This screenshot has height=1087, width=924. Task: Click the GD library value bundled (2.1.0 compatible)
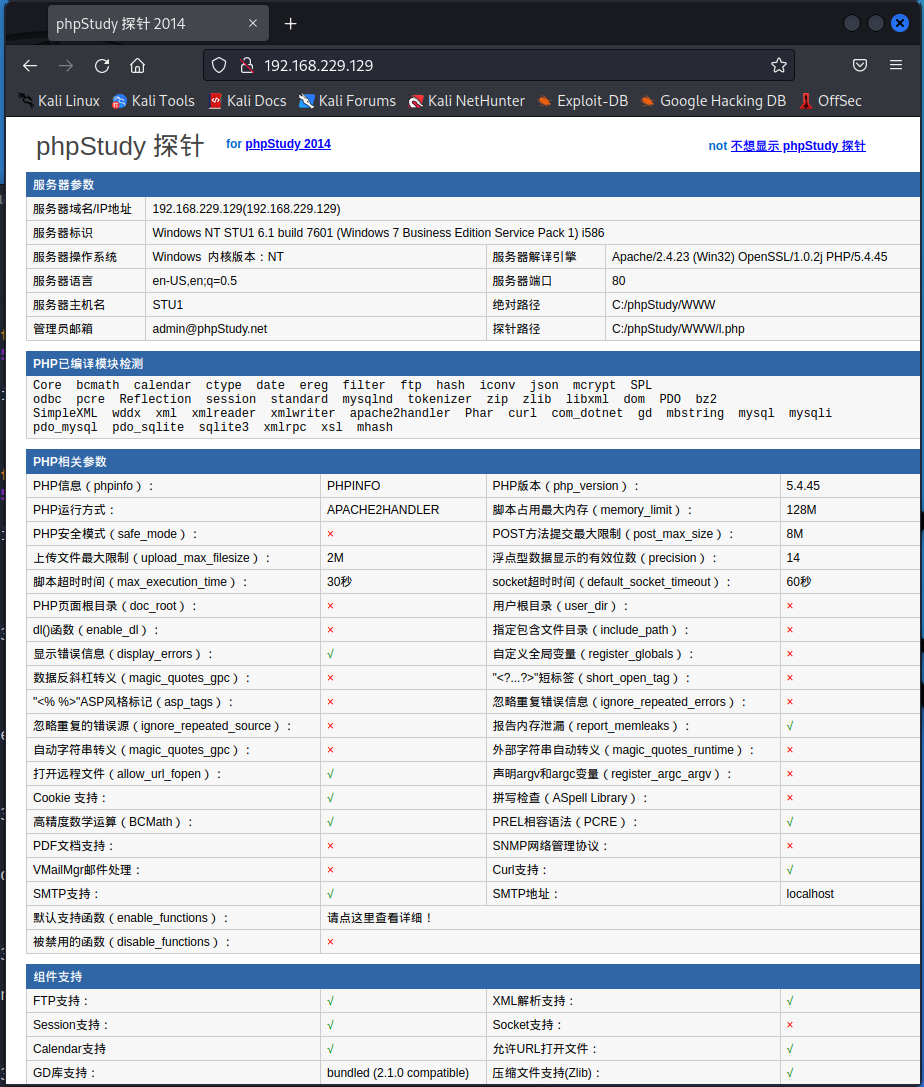[398, 1072]
